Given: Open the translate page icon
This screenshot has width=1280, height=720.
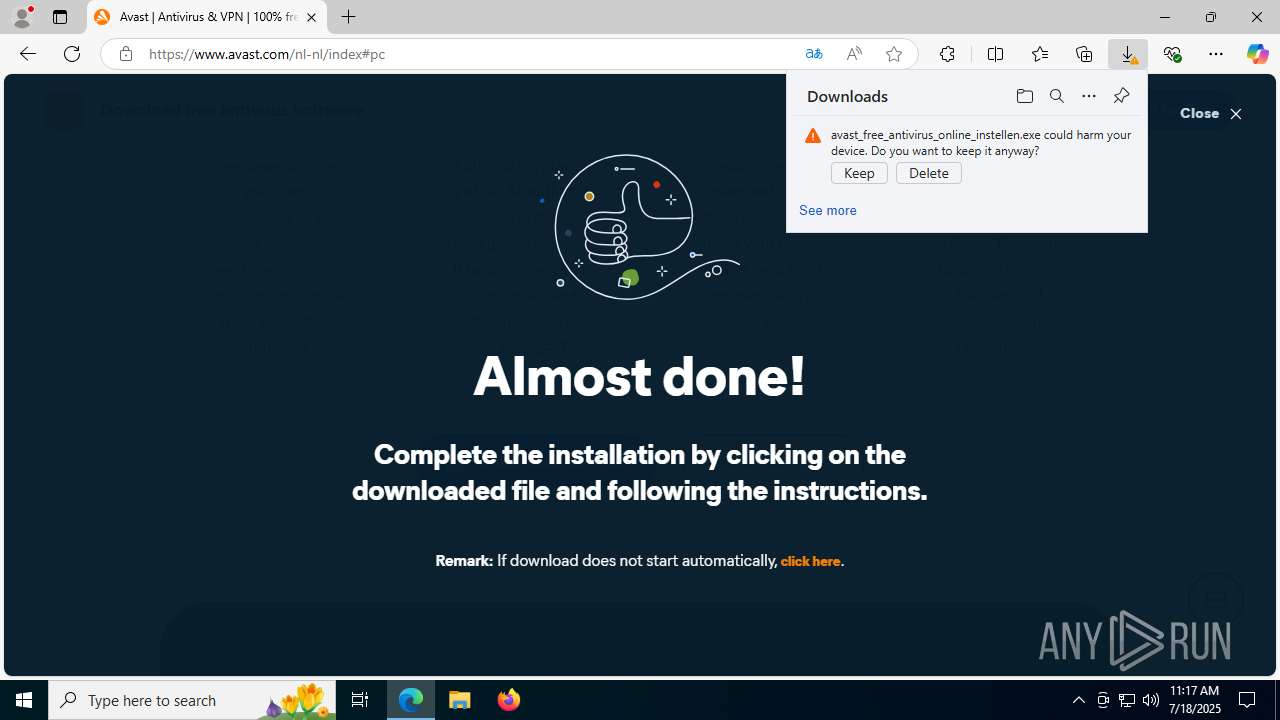Looking at the screenshot, I should tap(814, 54).
